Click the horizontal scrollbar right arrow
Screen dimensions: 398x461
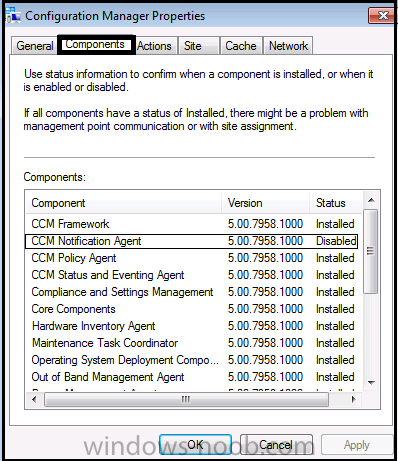pyautogui.click(x=354, y=399)
